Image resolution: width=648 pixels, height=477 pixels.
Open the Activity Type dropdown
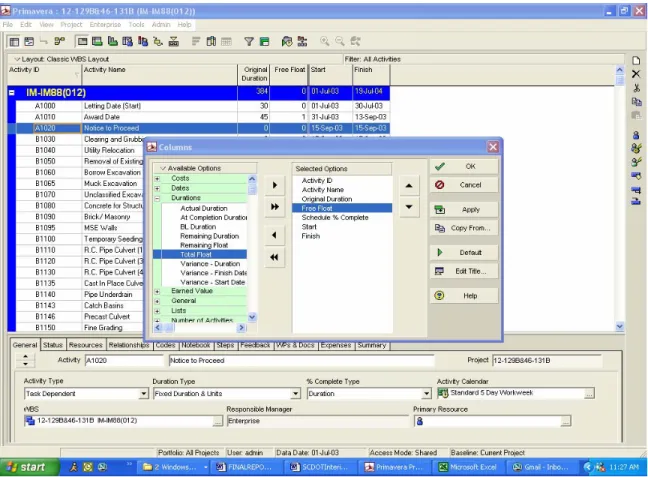[x=144, y=394]
